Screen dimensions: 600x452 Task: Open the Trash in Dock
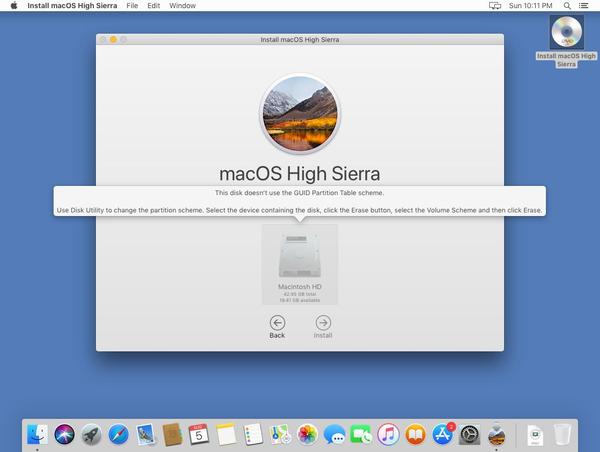point(562,435)
